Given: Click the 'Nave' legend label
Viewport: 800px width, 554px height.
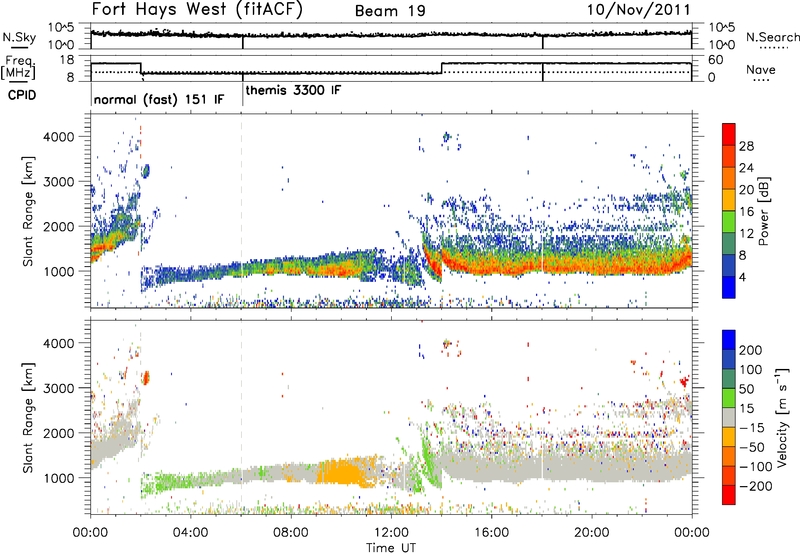Looking at the screenshot, I should [761, 69].
